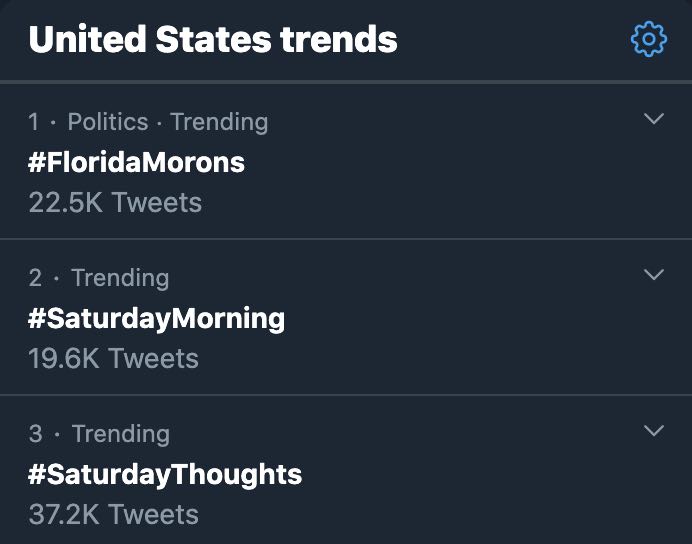
Task: Click the 22.5K Tweets count
Action: (x=115, y=203)
